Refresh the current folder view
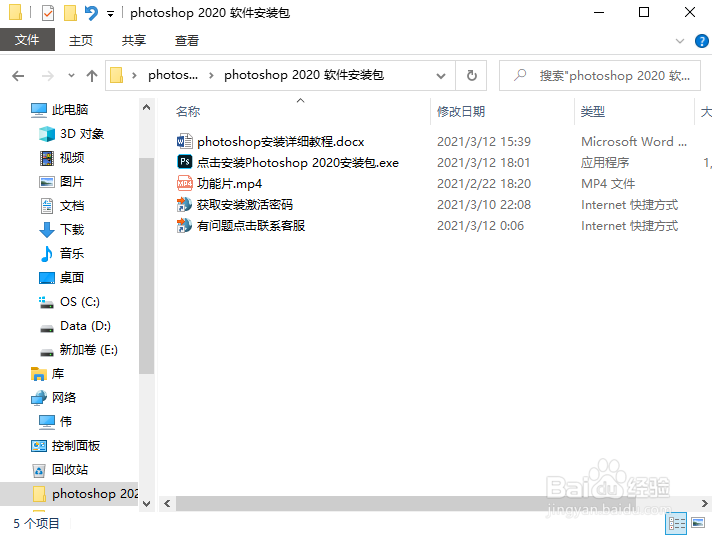This screenshot has height=535, width=712. coord(472,75)
